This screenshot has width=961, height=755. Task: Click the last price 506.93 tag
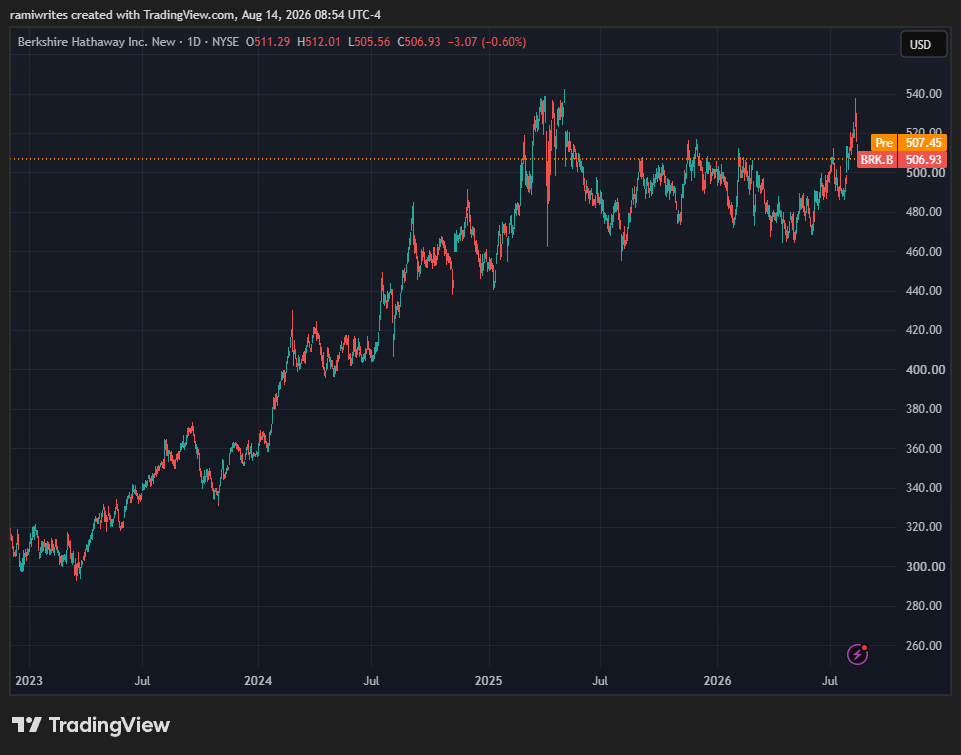coord(923,160)
